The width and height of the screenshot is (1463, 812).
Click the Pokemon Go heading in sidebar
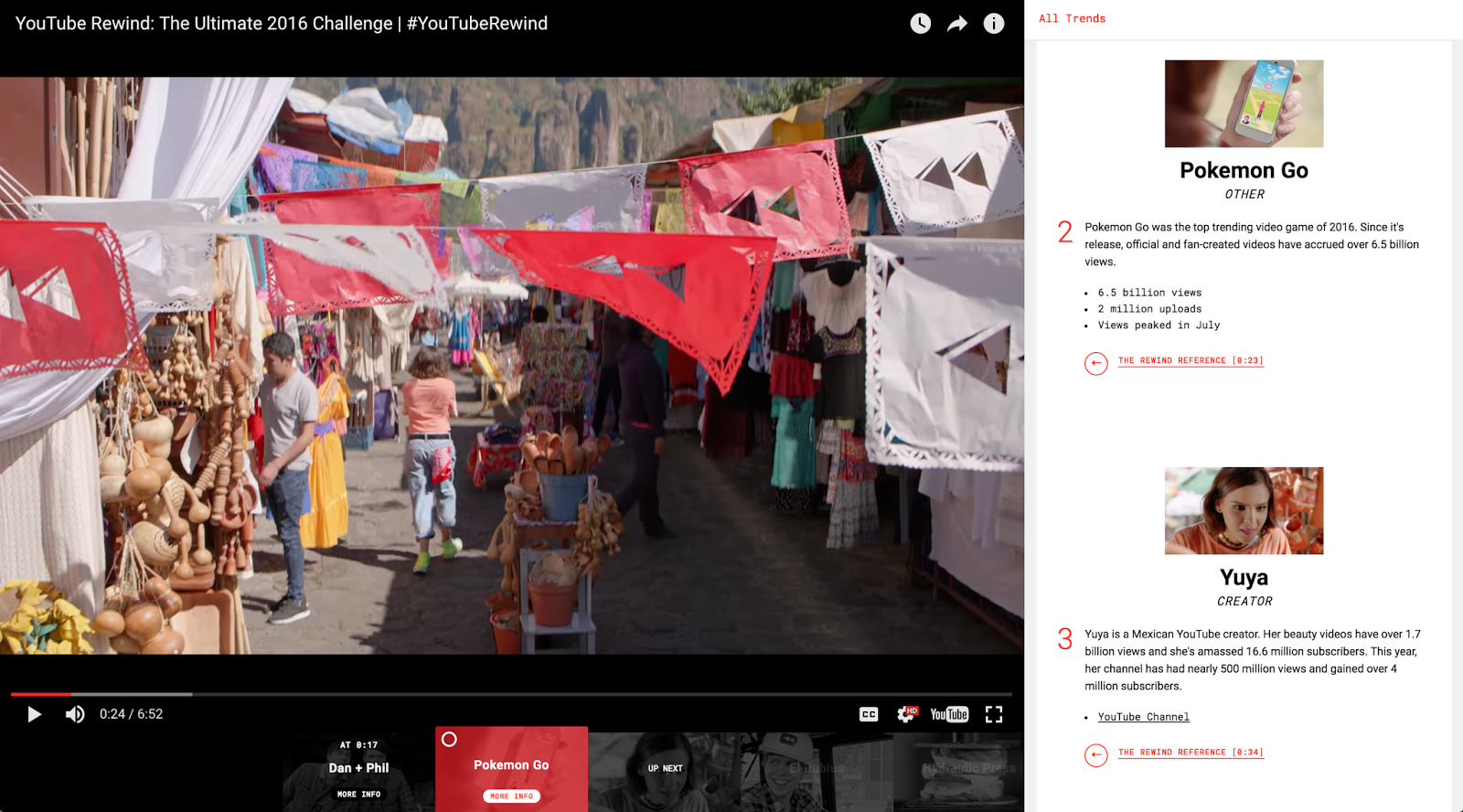(x=1244, y=170)
